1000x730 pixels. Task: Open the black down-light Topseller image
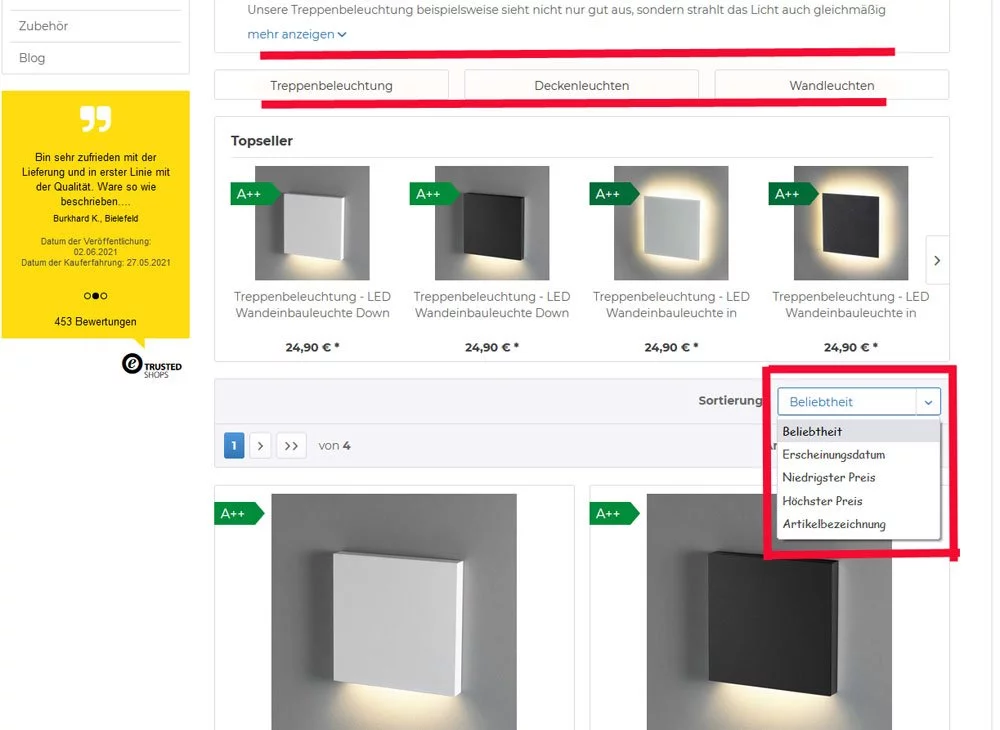[492, 223]
